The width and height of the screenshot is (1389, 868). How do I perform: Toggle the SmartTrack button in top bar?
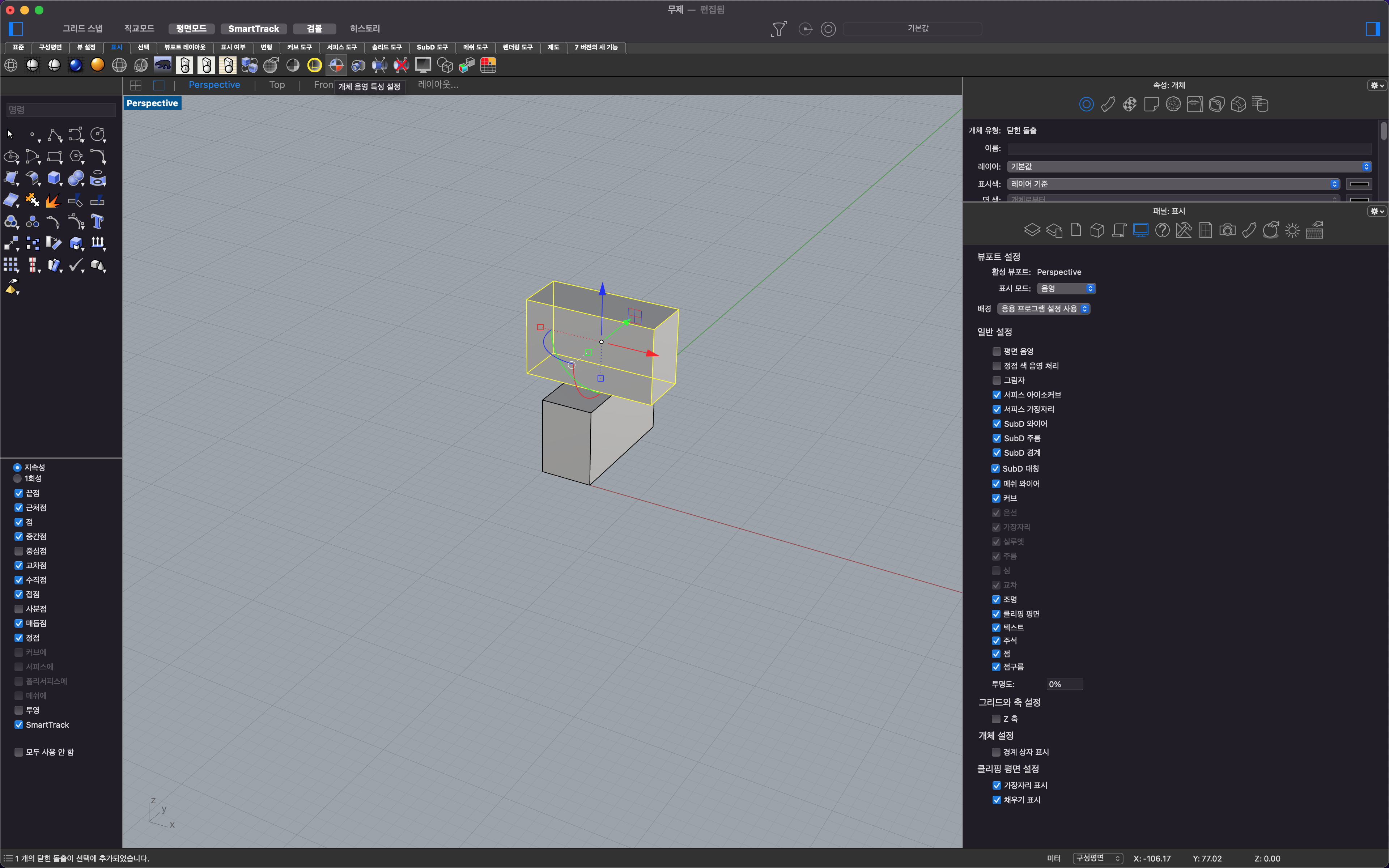tap(253, 29)
